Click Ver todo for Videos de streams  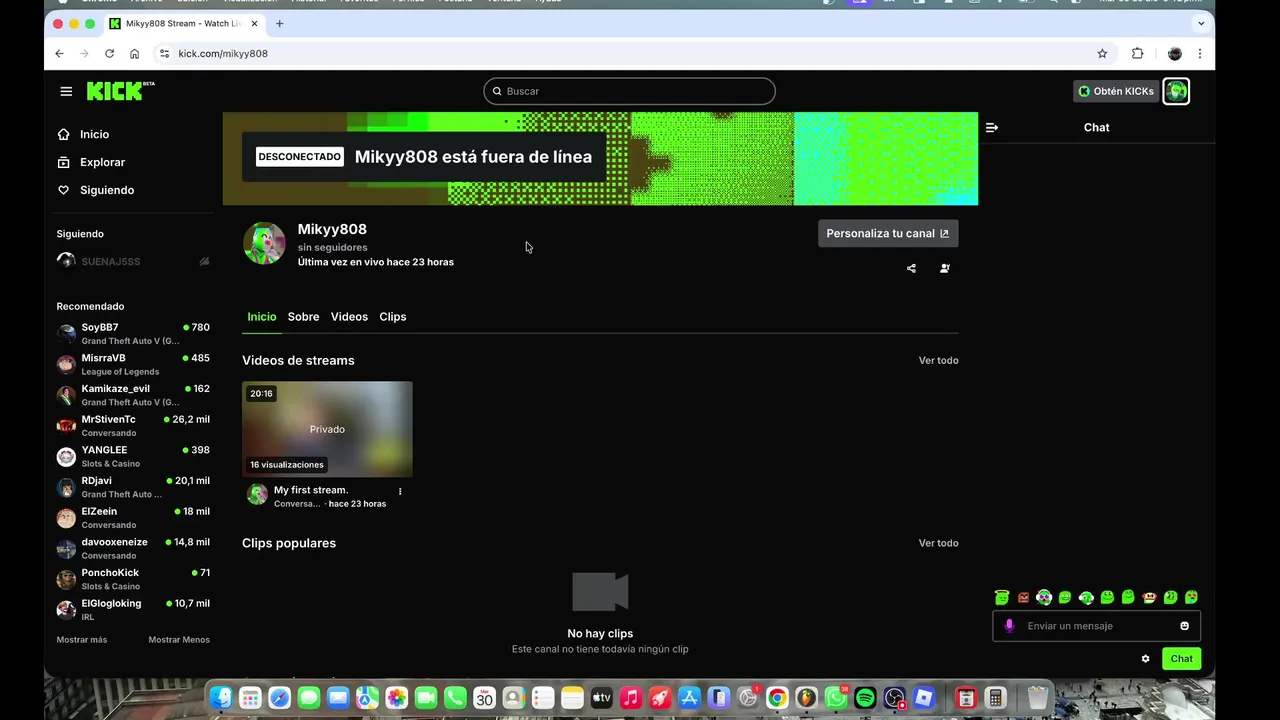[x=938, y=361]
